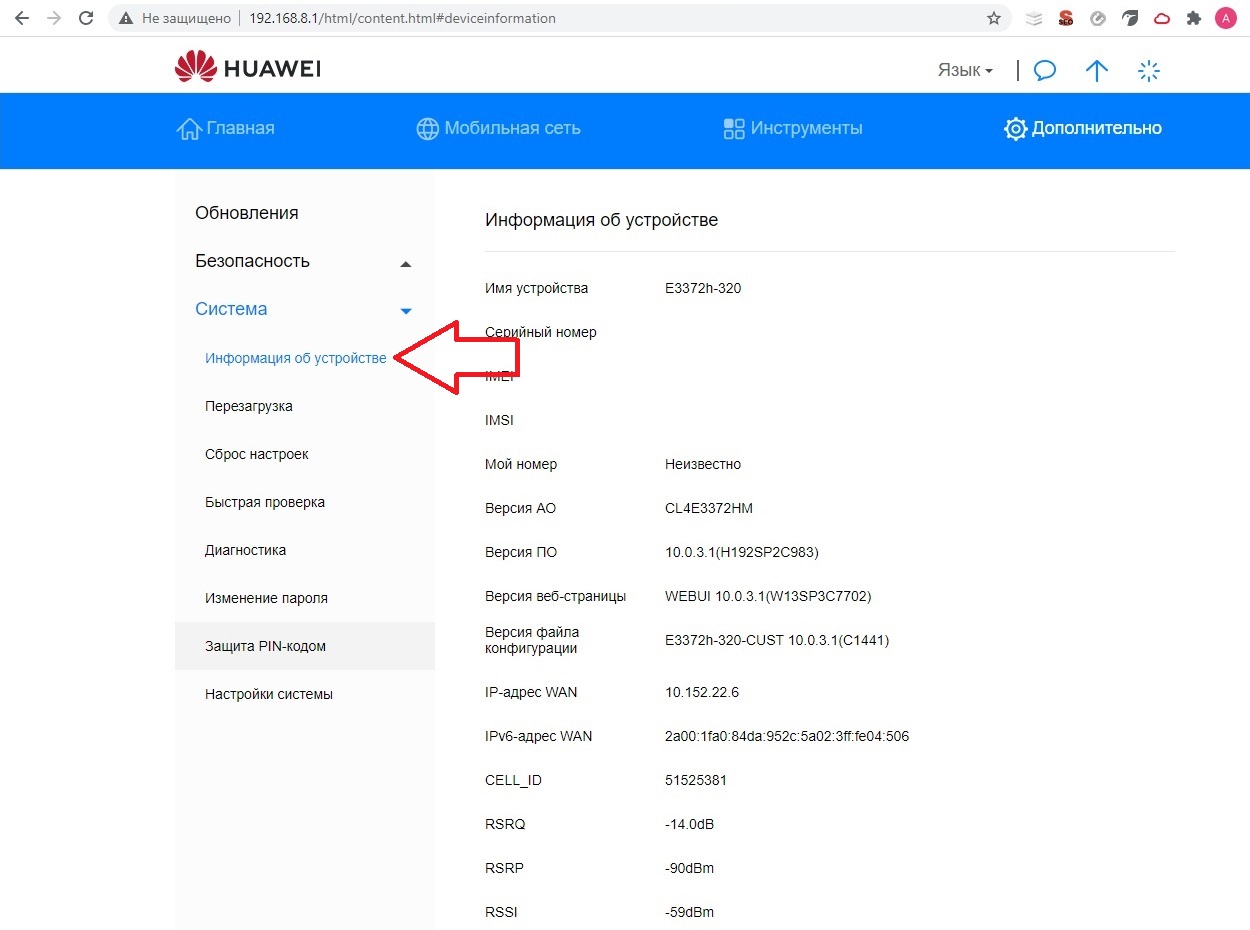Screen dimensions: 1250x930
Task: Click WAN IP address 10.152.22.6
Action: [x=702, y=692]
